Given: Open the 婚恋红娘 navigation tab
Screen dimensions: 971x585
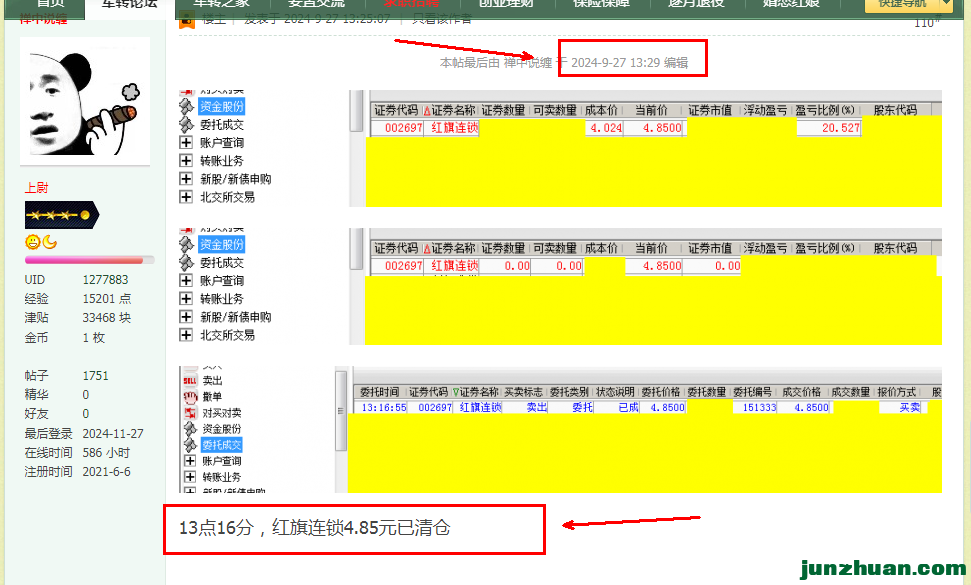Looking at the screenshot, I should pos(791,4).
